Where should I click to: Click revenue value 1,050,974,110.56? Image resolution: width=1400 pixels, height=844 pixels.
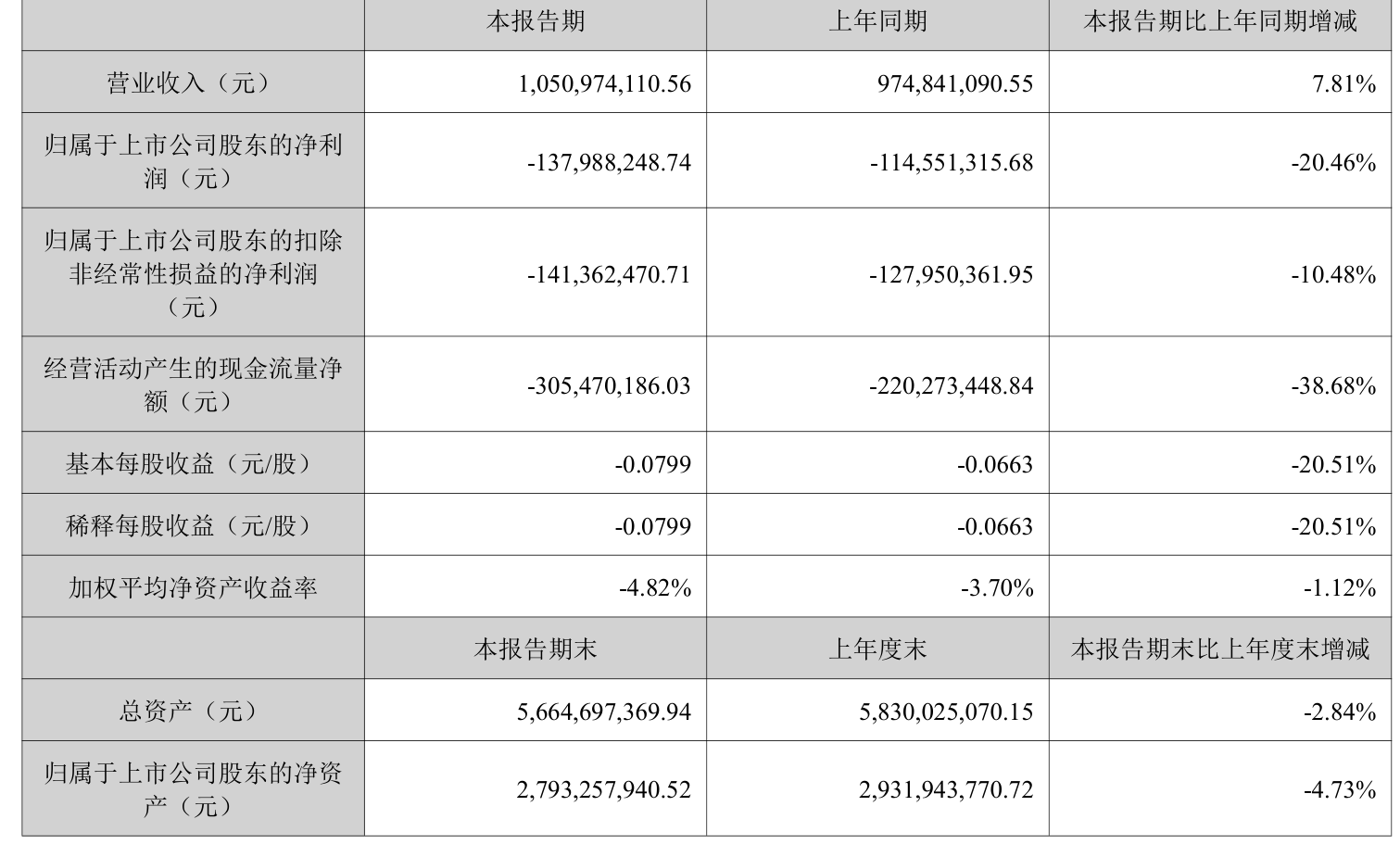pyautogui.click(x=605, y=83)
